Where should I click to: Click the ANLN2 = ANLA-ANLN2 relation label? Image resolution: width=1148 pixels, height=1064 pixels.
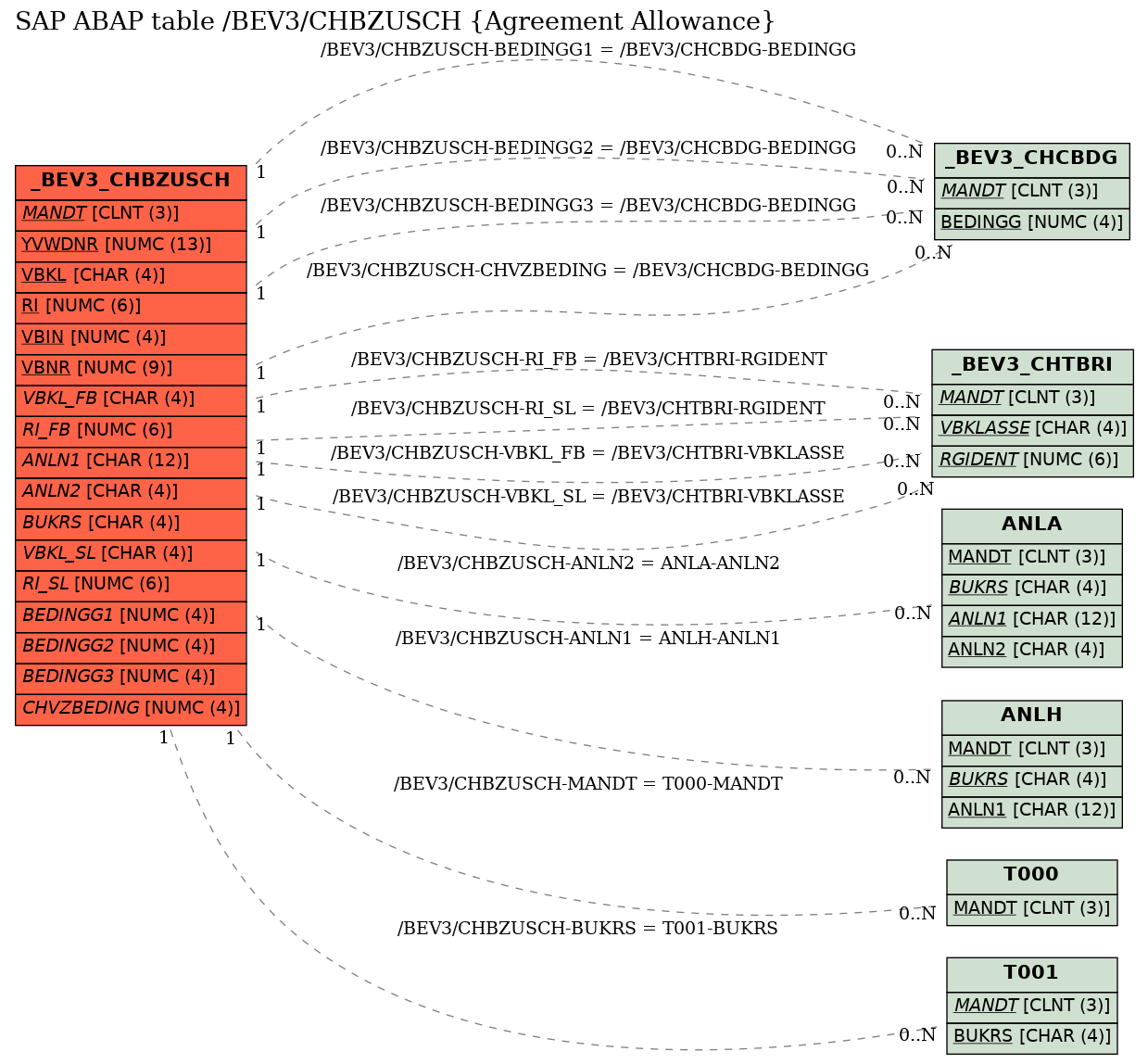588,564
